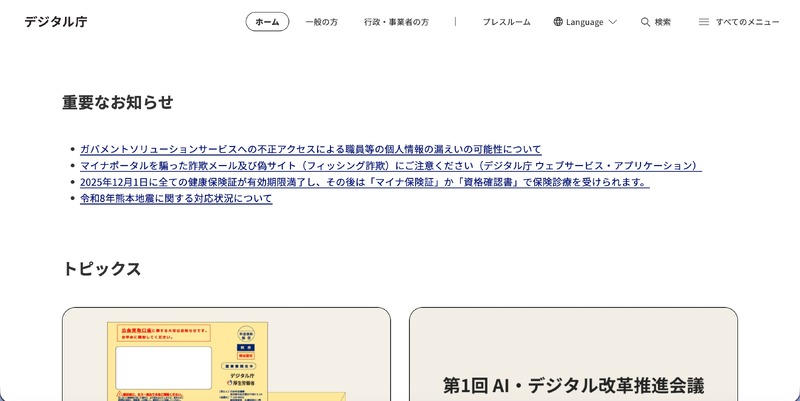Image resolution: width=800 pixels, height=401 pixels.
Task: Open 検索 search label
Action: pyautogui.click(x=663, y=22)
